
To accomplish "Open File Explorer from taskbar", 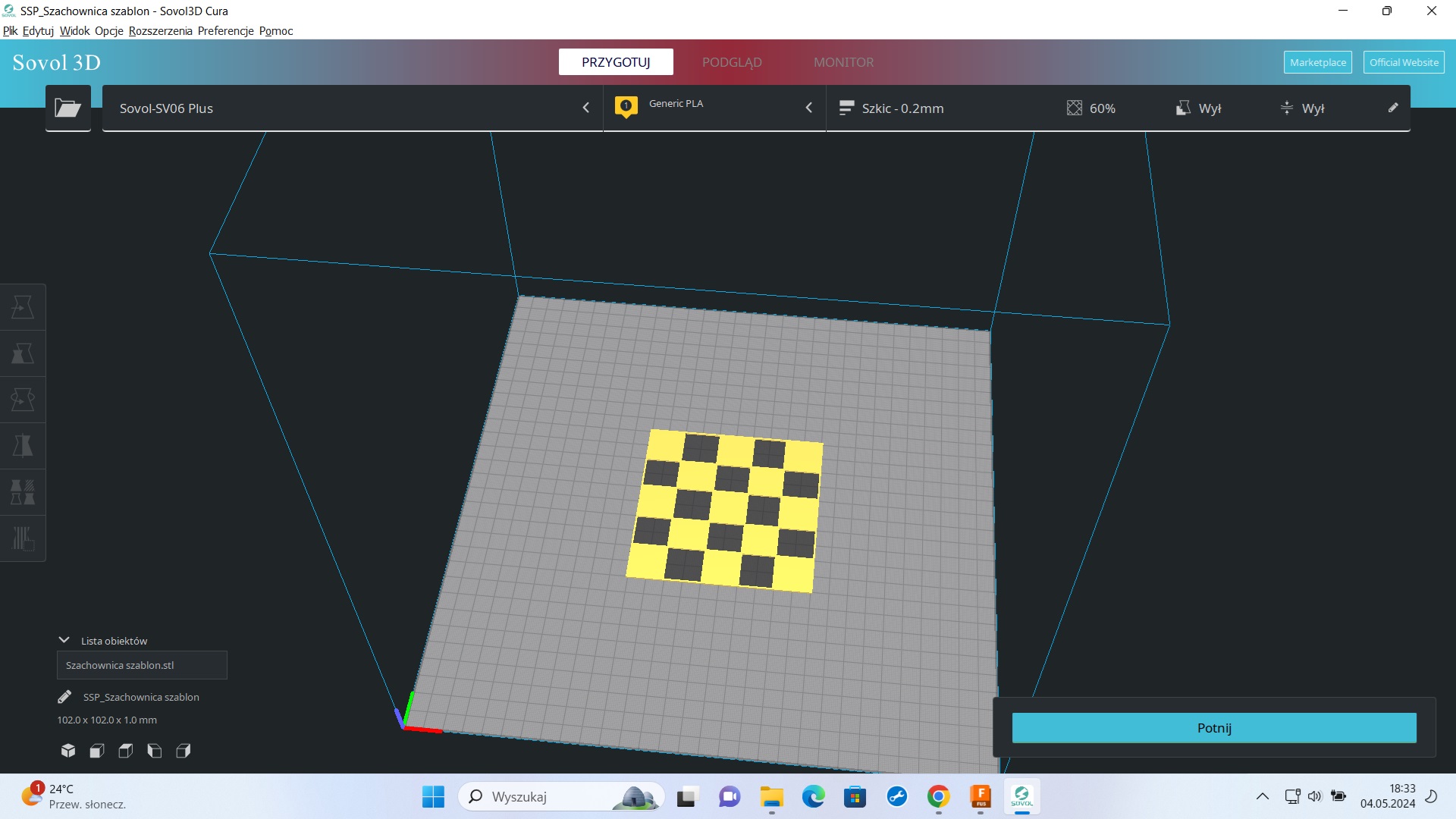I will (772, 797).
